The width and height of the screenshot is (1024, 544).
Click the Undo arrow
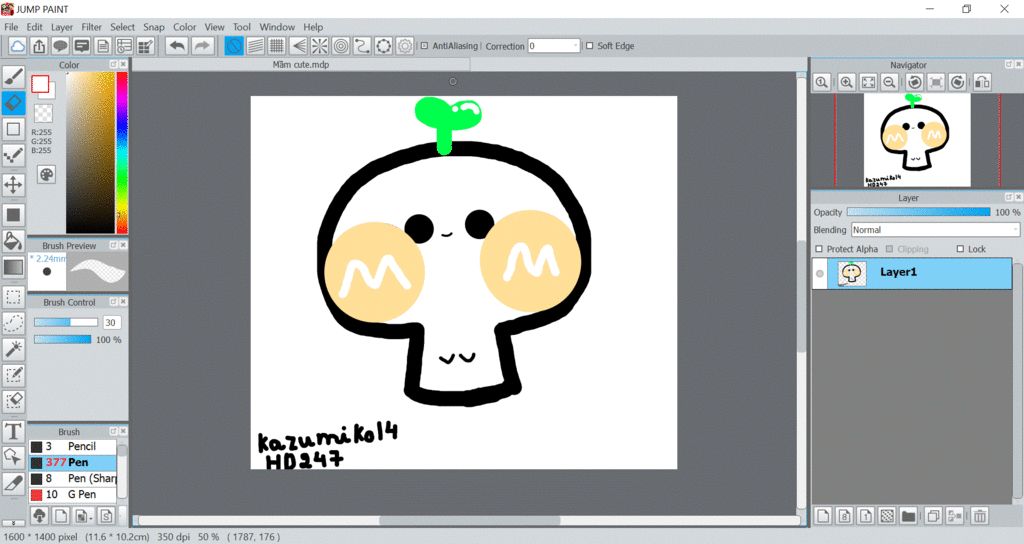tap(176, 46)
